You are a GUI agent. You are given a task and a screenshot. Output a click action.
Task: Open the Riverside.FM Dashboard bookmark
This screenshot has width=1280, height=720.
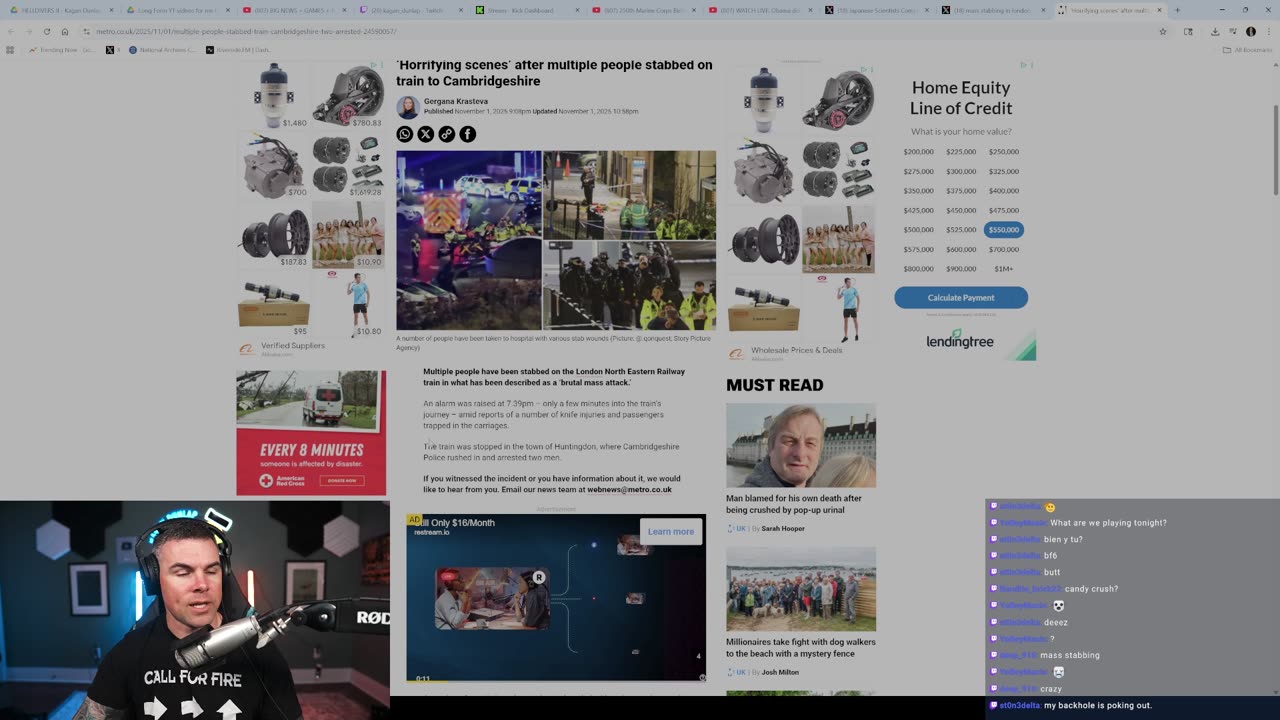(239, 49)
